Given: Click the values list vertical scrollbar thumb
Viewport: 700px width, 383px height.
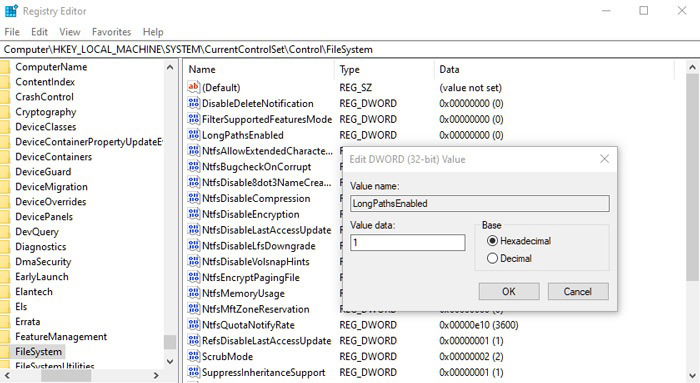Looking at the screenshot, I should point(692,178).
